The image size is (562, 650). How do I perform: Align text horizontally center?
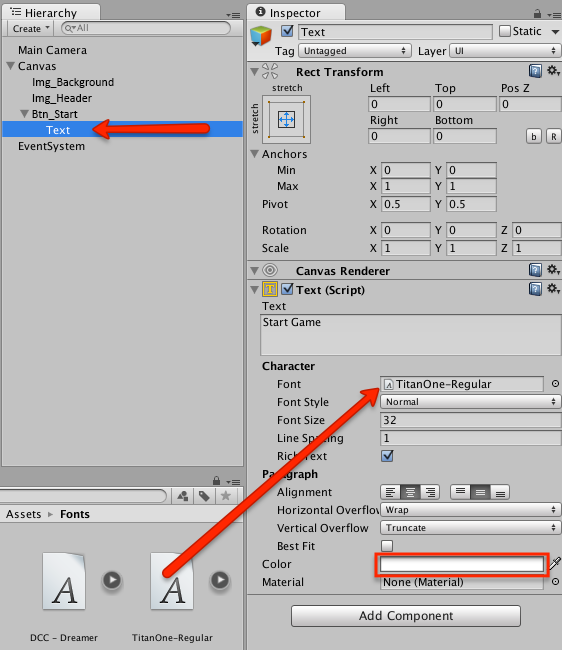coord(410,492)
